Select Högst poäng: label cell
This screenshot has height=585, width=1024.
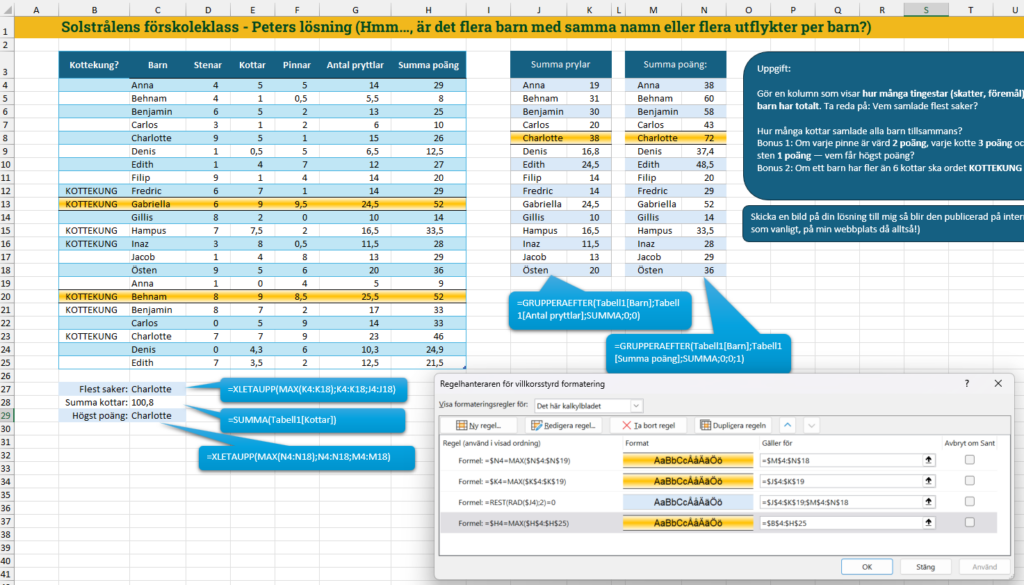(94, 415)
